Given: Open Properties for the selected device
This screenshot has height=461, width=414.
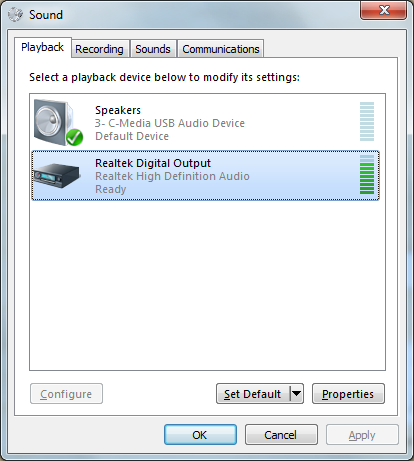Looking at the screenshot, I should point(348,394).
